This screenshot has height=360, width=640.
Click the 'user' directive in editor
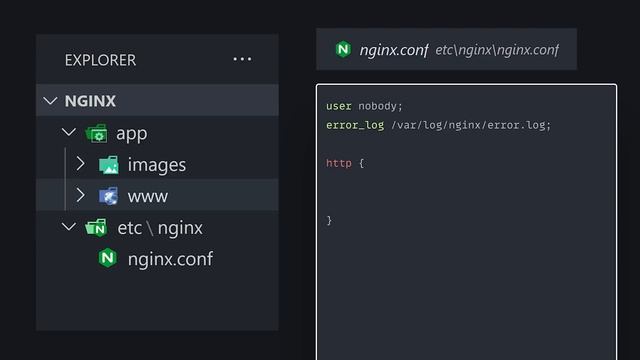[339, 106]
